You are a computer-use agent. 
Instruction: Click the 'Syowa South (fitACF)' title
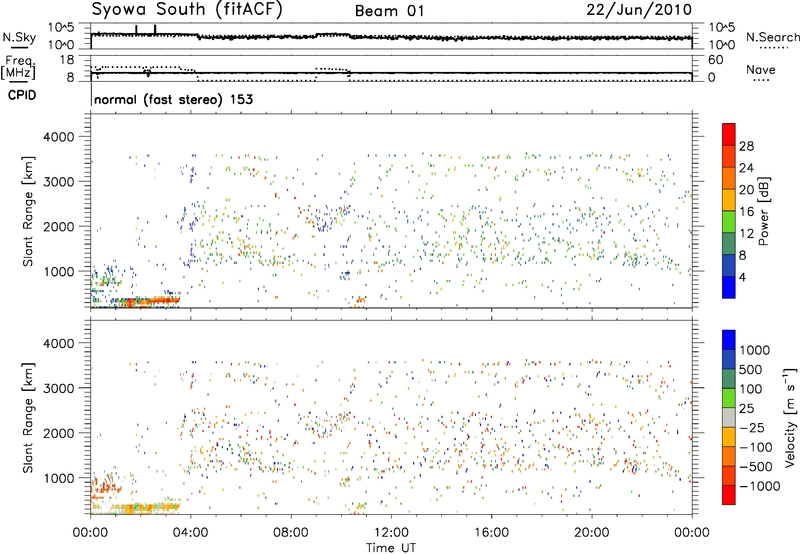tap(187, 9)
